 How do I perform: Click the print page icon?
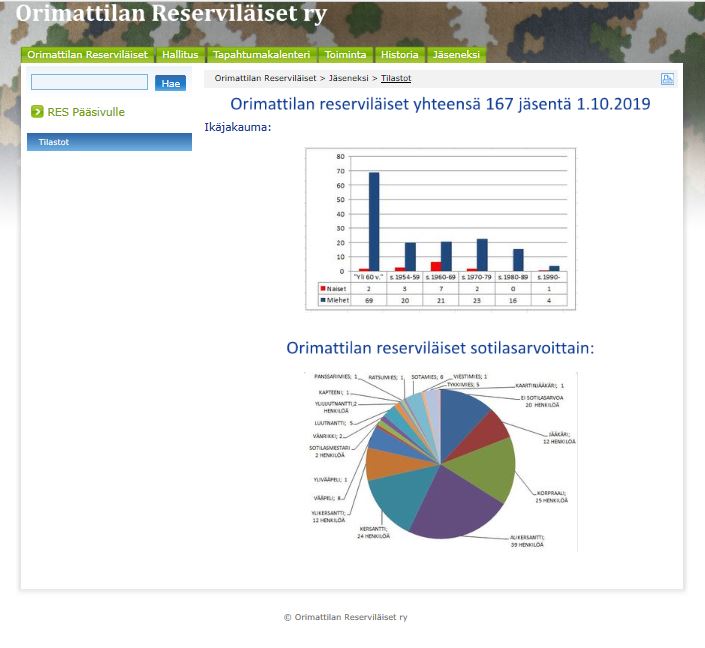[x=667, y=79]
